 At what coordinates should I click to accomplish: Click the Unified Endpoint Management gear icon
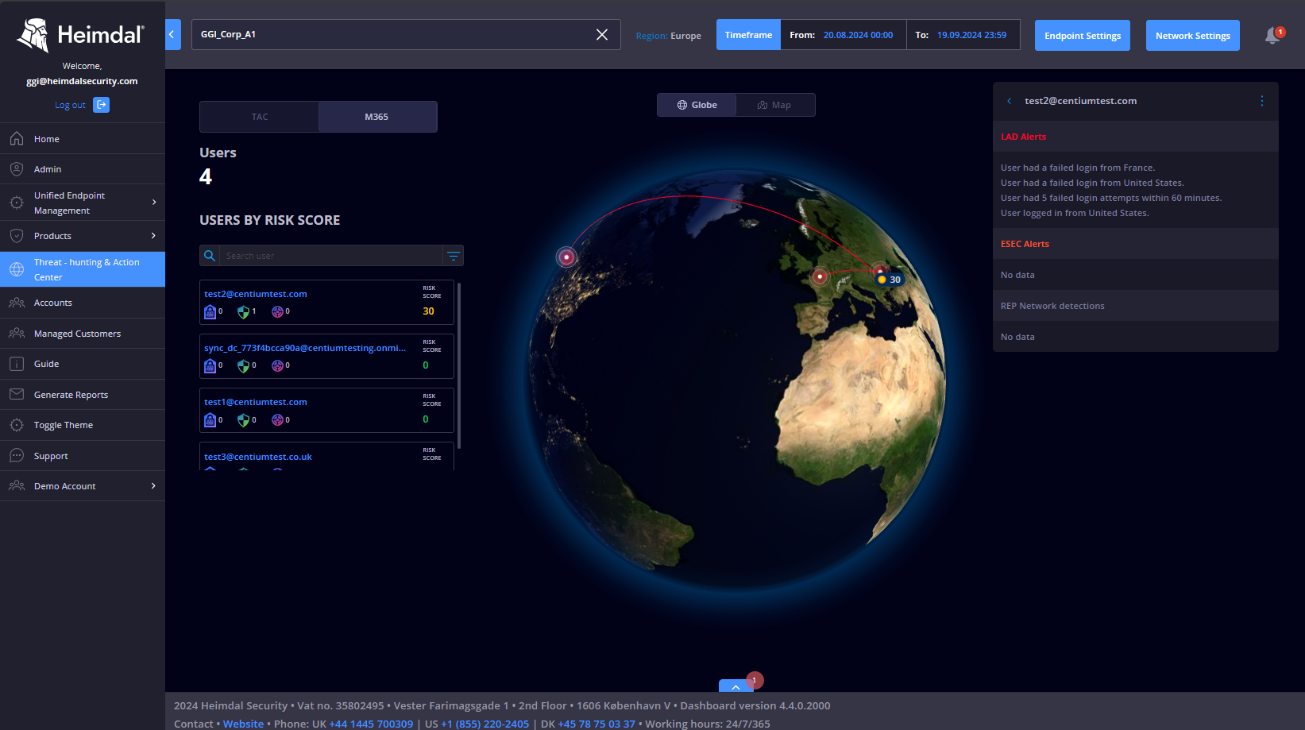[x=16, y=203]
